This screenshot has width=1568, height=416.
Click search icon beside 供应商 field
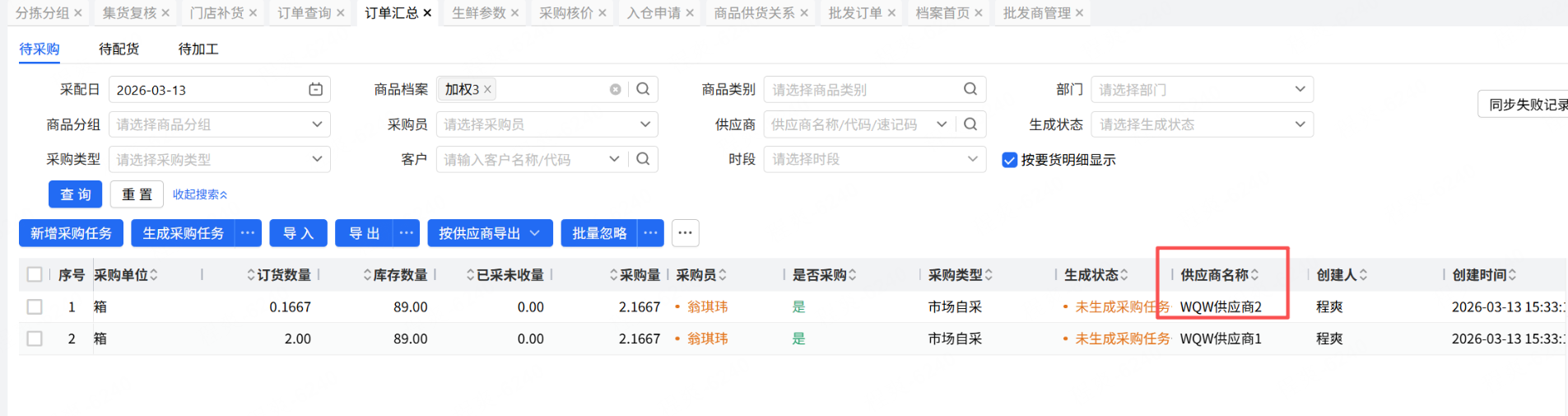[x=970, y=124]
